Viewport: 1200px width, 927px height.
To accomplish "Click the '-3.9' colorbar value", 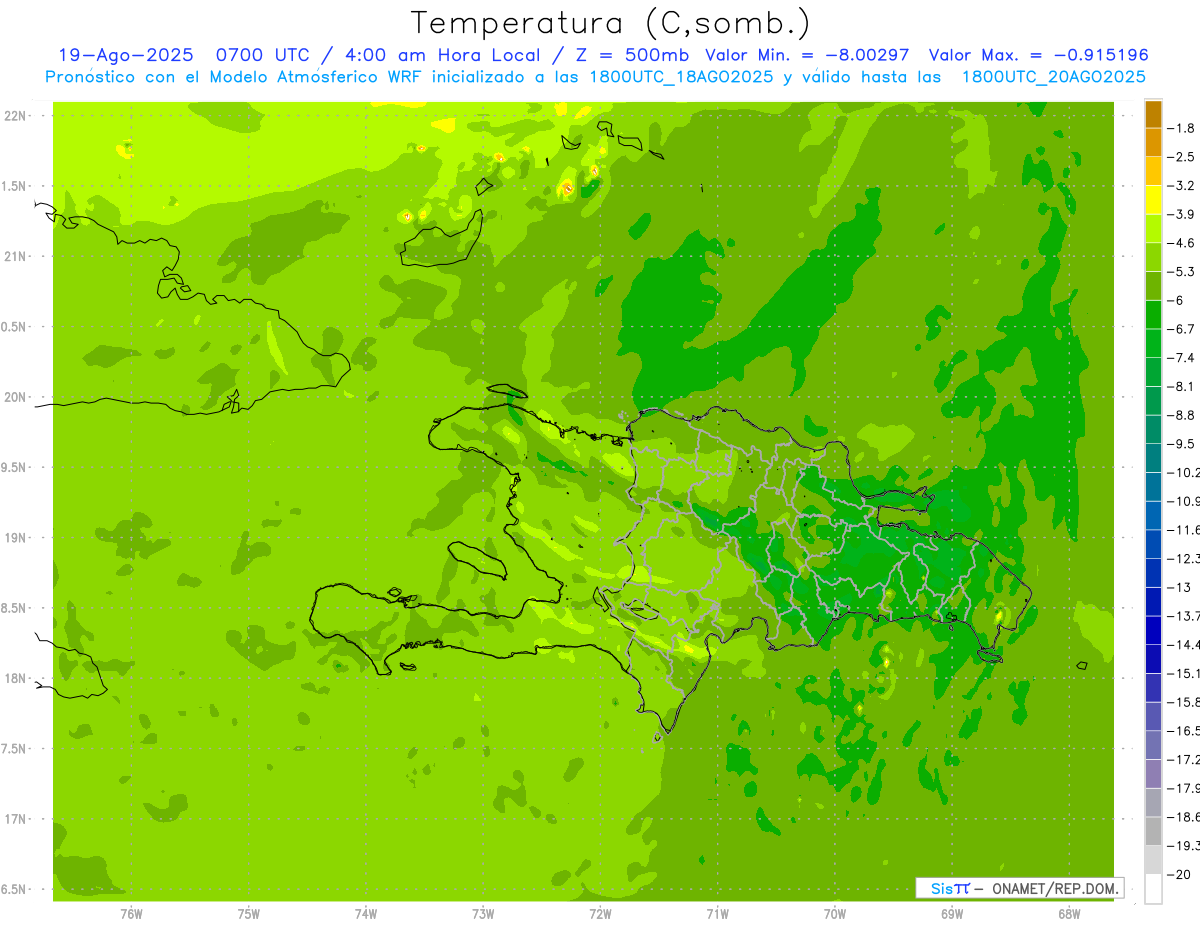I will 1183,214.
